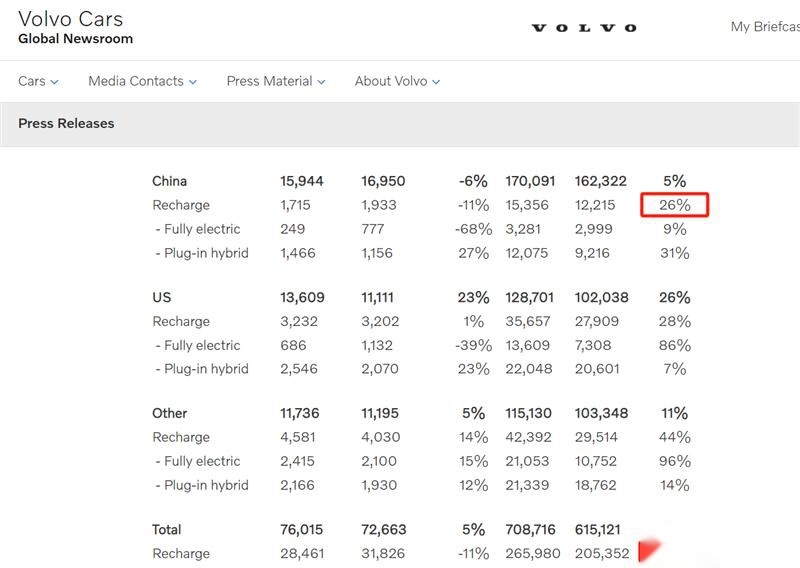Open the About Volvo menu

pos(397,81)
